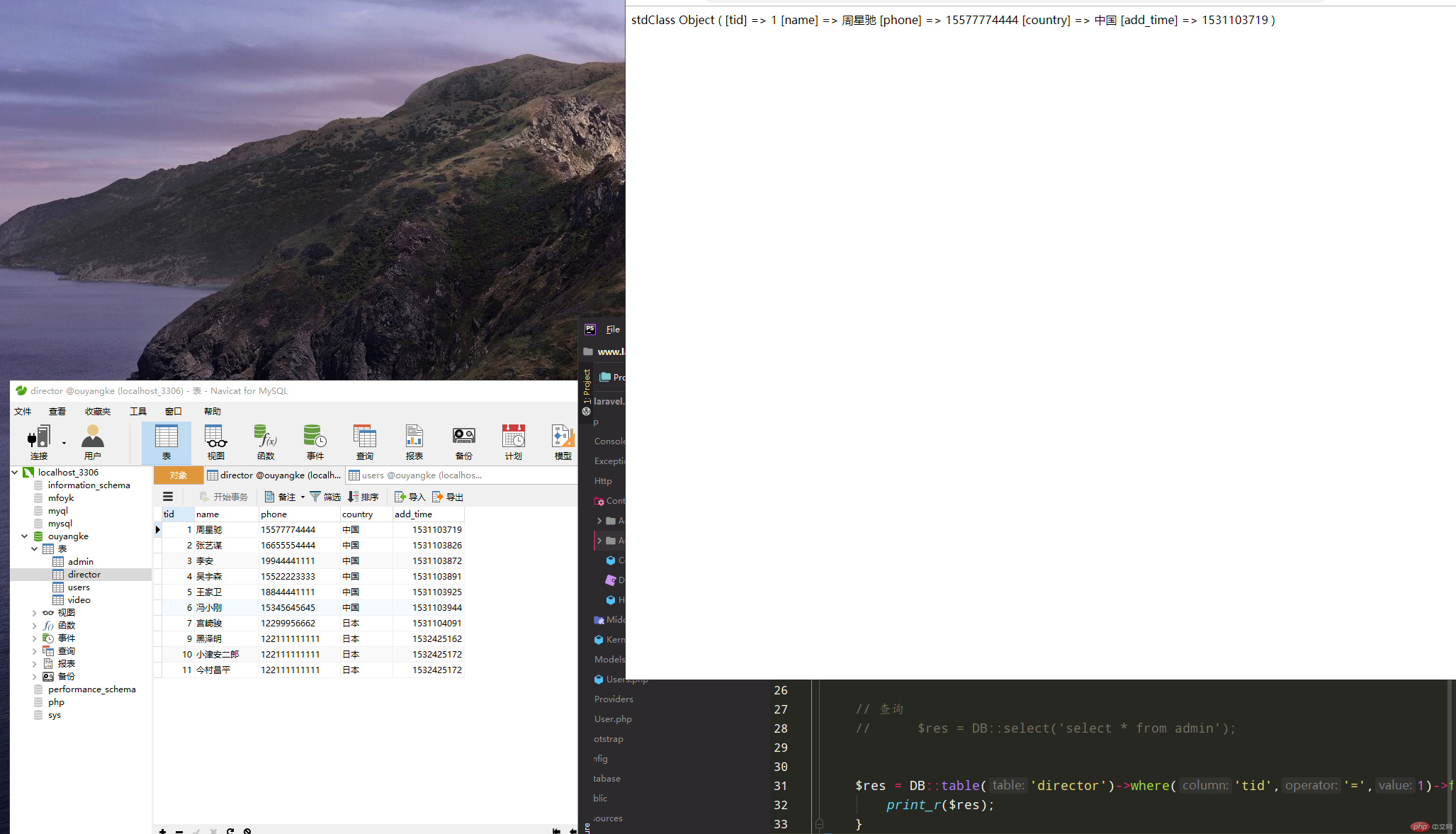Viewport: 1456px width, 834px height.
Task: Select the sys database
Action: (55, 714)
